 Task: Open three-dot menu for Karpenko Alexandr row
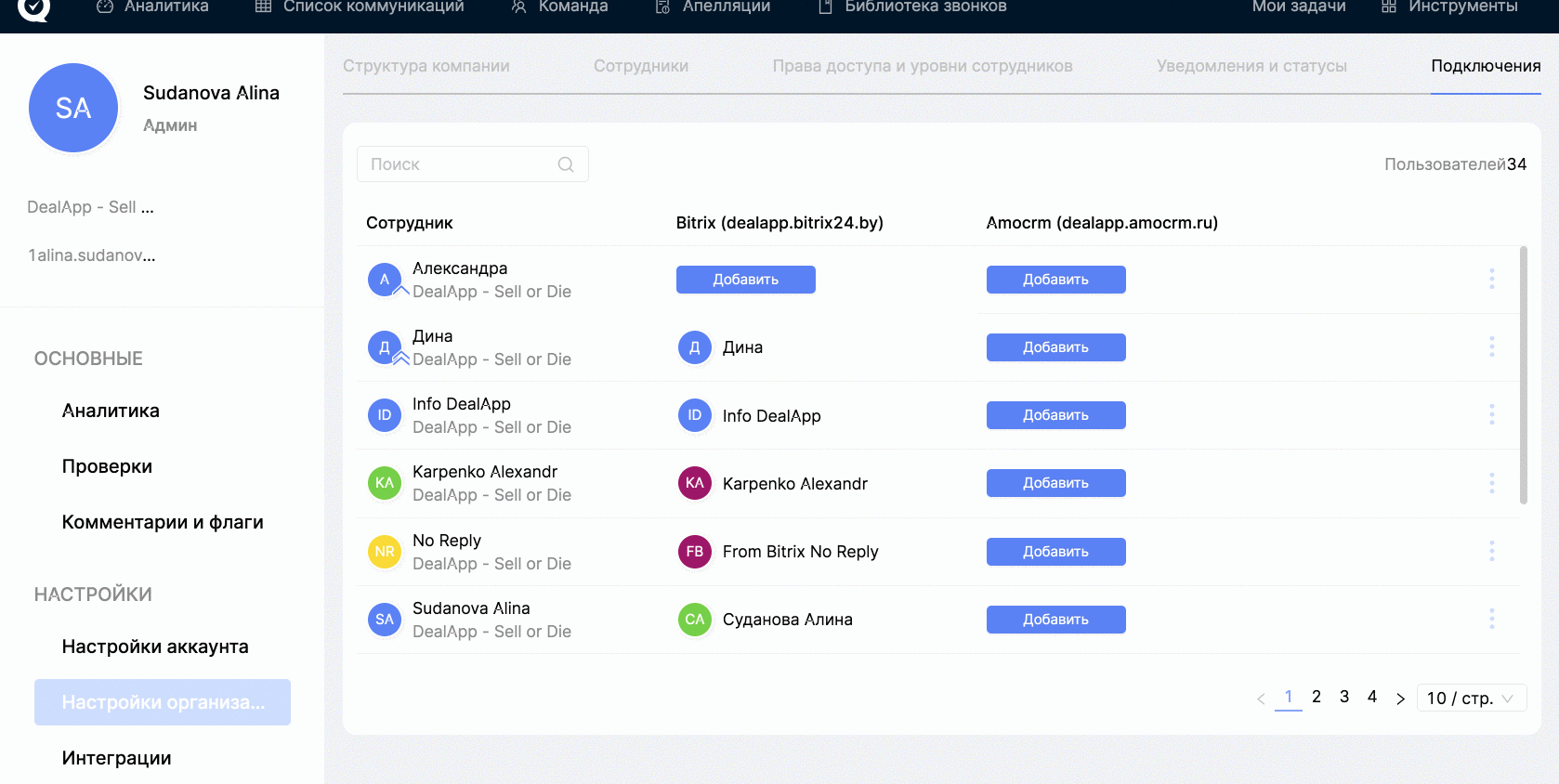[1491, 483]
